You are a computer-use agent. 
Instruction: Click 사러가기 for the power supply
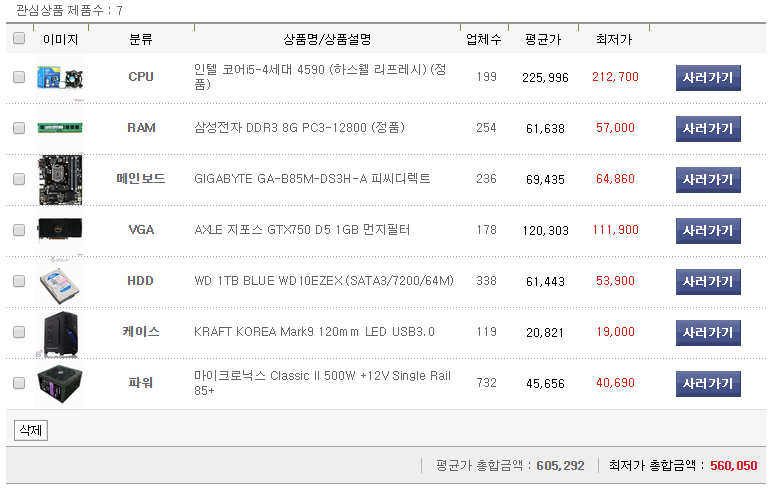tap(708, 383)
